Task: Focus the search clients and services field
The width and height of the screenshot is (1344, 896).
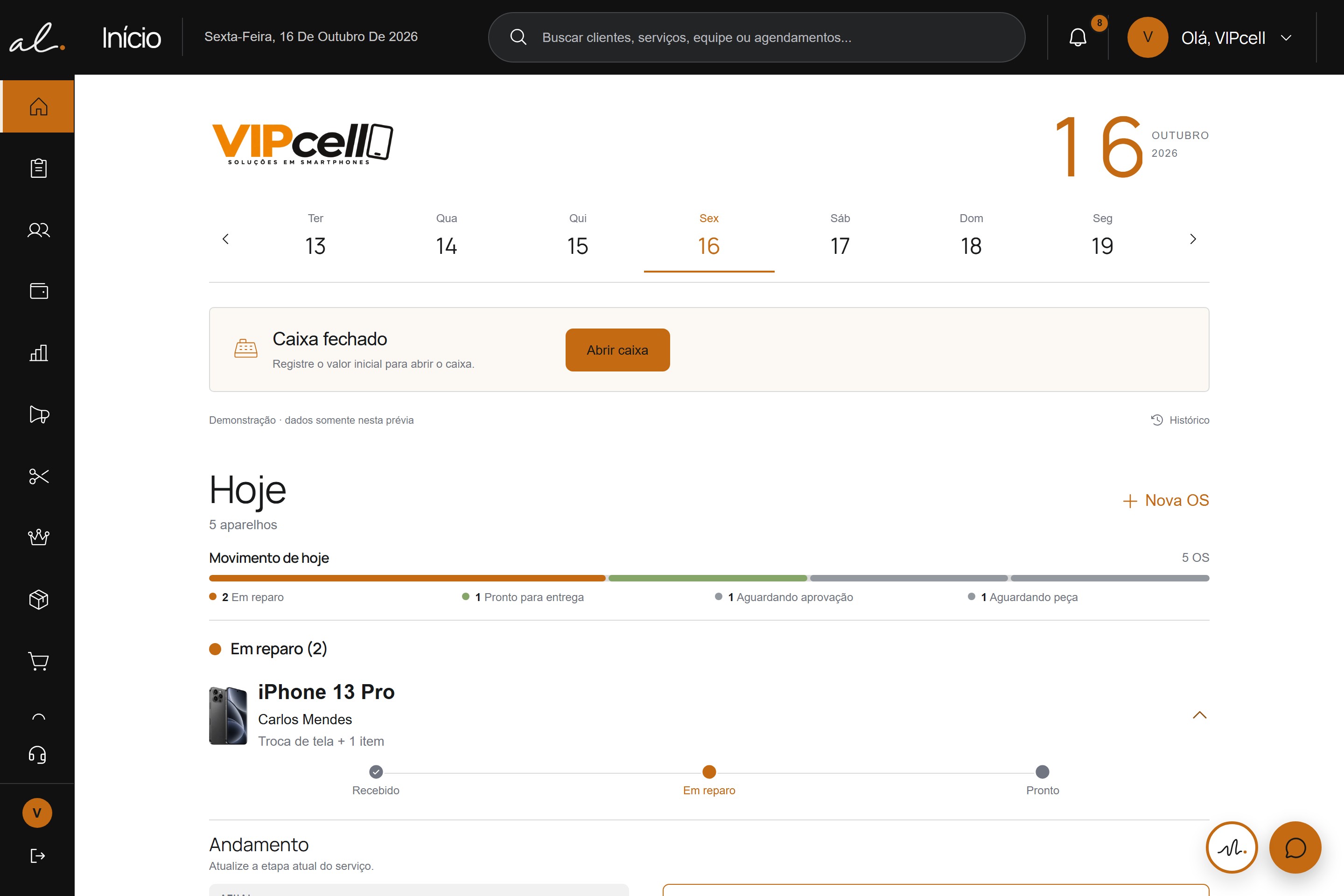Action: [756, 37]
